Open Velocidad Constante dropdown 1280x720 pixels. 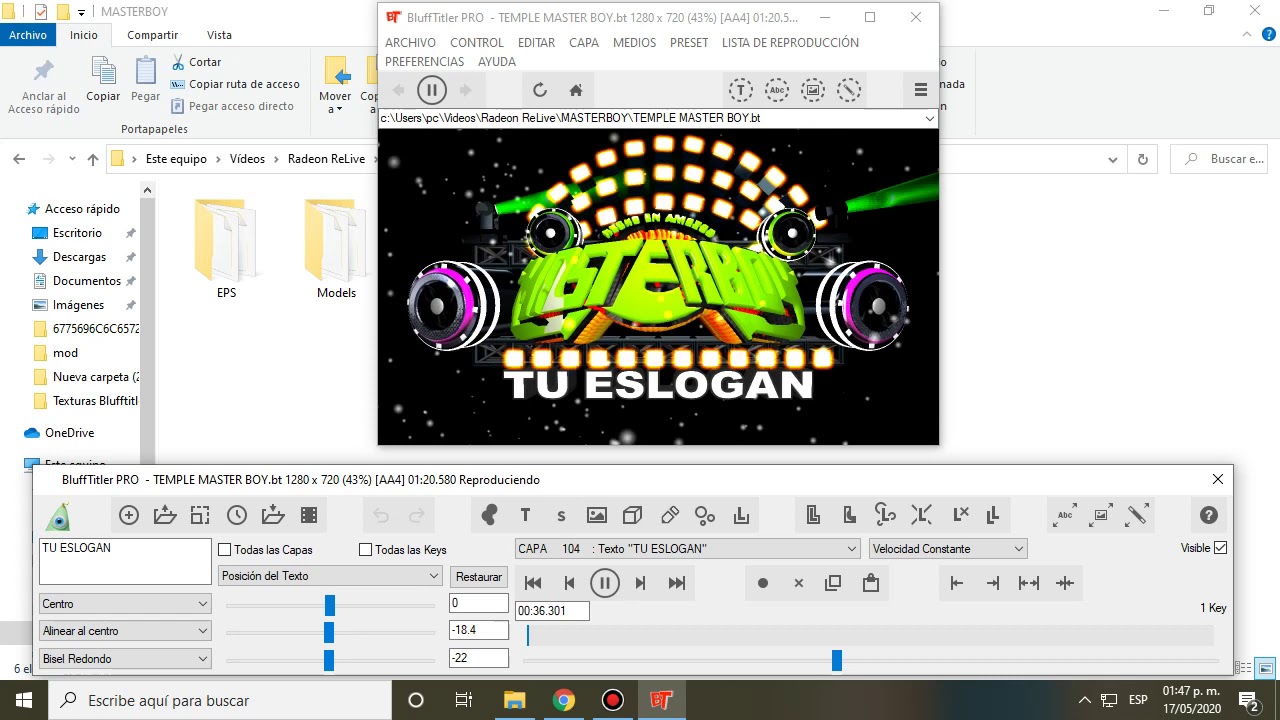click(948, 549)
